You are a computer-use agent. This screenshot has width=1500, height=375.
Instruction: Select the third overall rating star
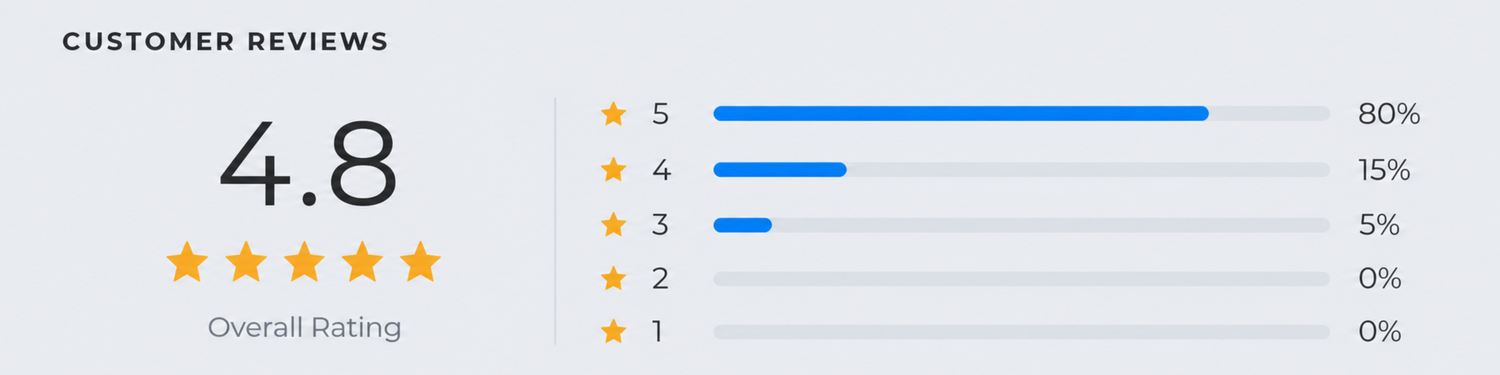tap(304, 262)
